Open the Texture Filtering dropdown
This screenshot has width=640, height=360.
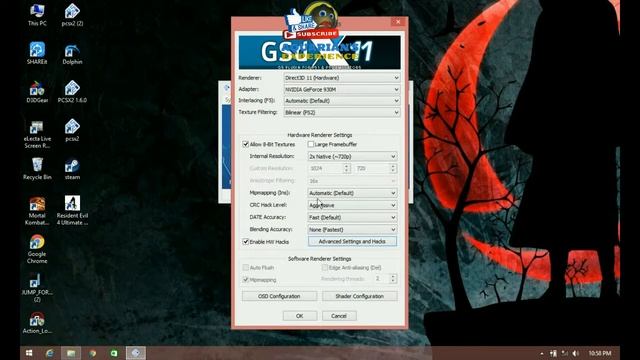tap(342, 112)
